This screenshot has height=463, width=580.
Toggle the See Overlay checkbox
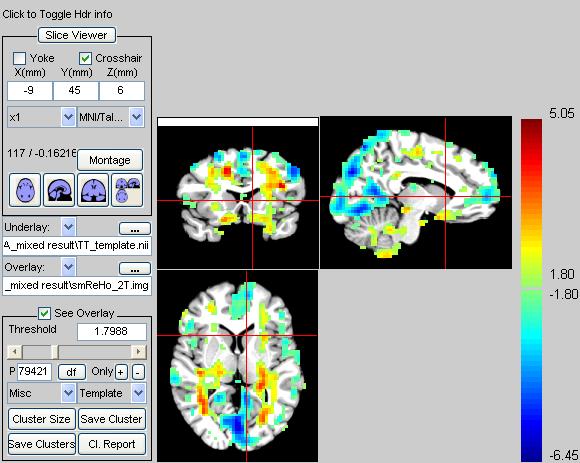44,314
